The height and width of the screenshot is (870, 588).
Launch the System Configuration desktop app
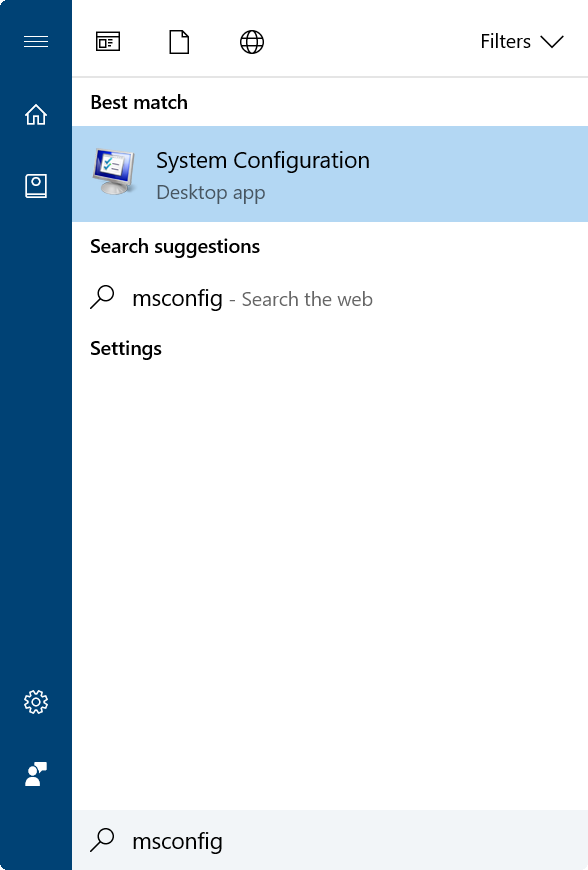pyautogui.click(x=262, y=160)
